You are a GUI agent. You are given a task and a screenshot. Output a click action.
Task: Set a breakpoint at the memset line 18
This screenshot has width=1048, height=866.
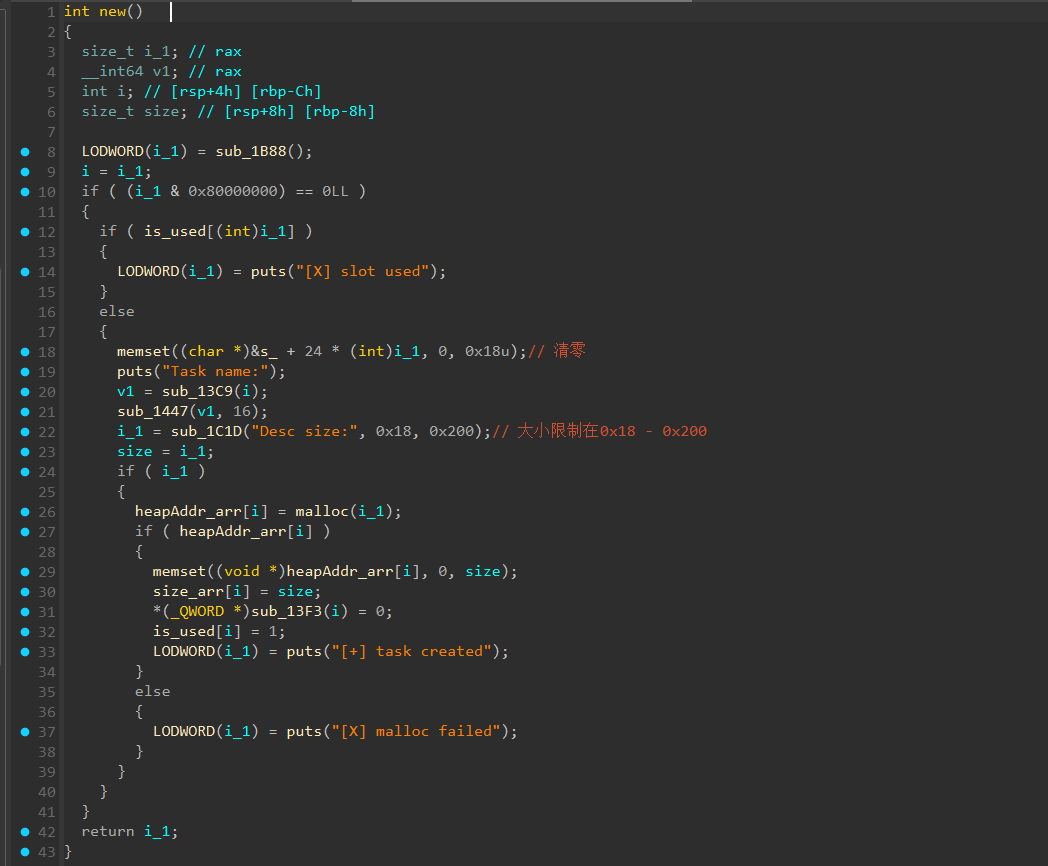click(24, 352)
